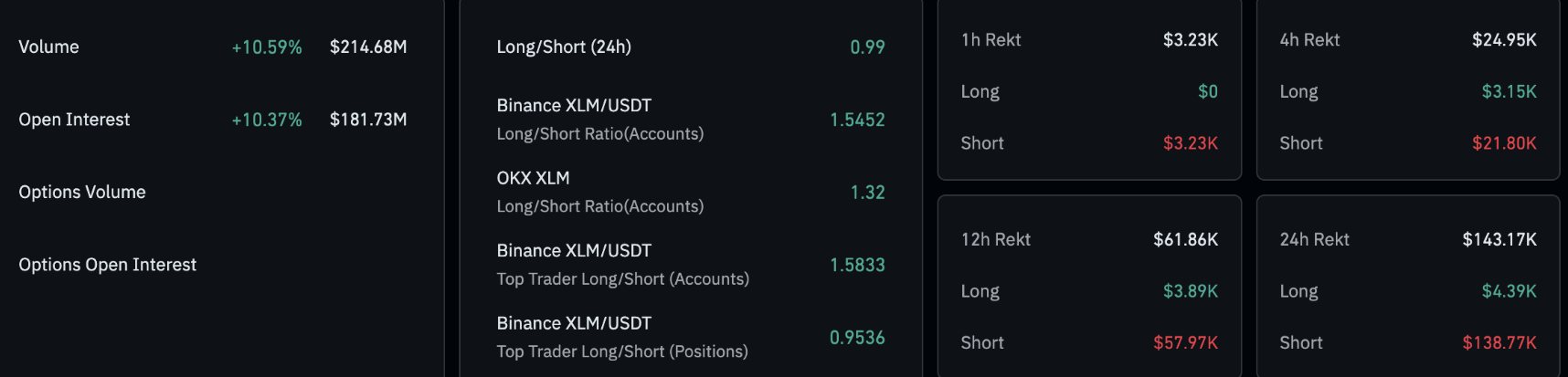Click the +10.37% open interest change
1568x377 pixels.
(267, 120)
